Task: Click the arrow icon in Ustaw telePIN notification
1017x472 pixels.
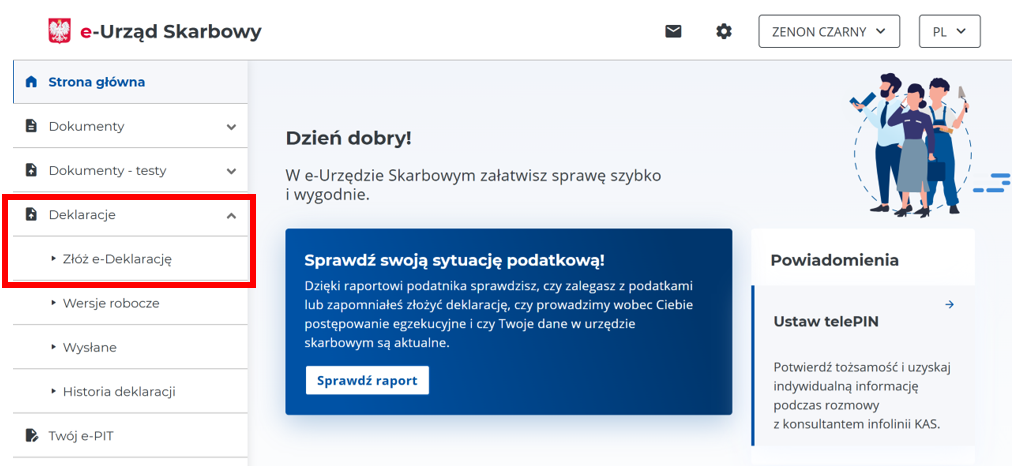Action: (950, 304)
